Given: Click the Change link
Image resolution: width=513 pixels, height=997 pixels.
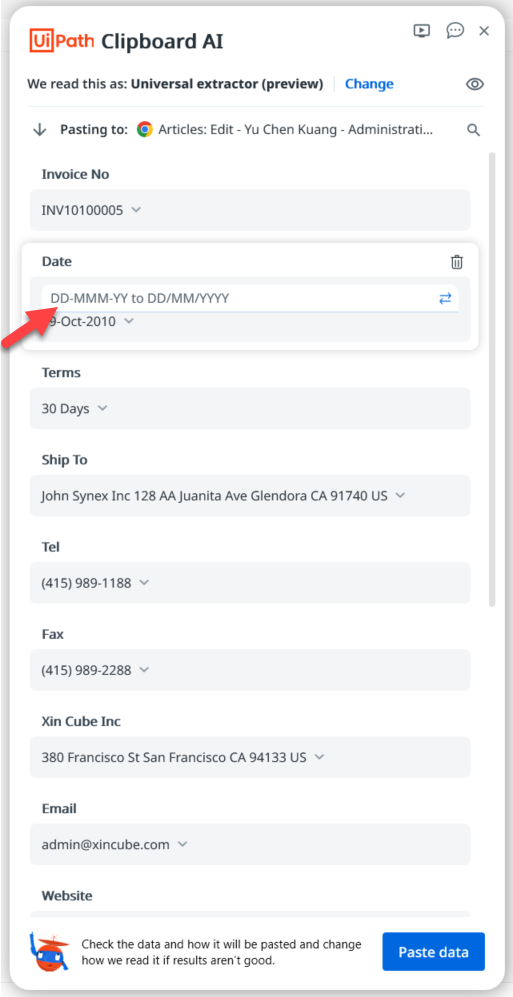Looking at the screenshot, I should pos(369,84).
